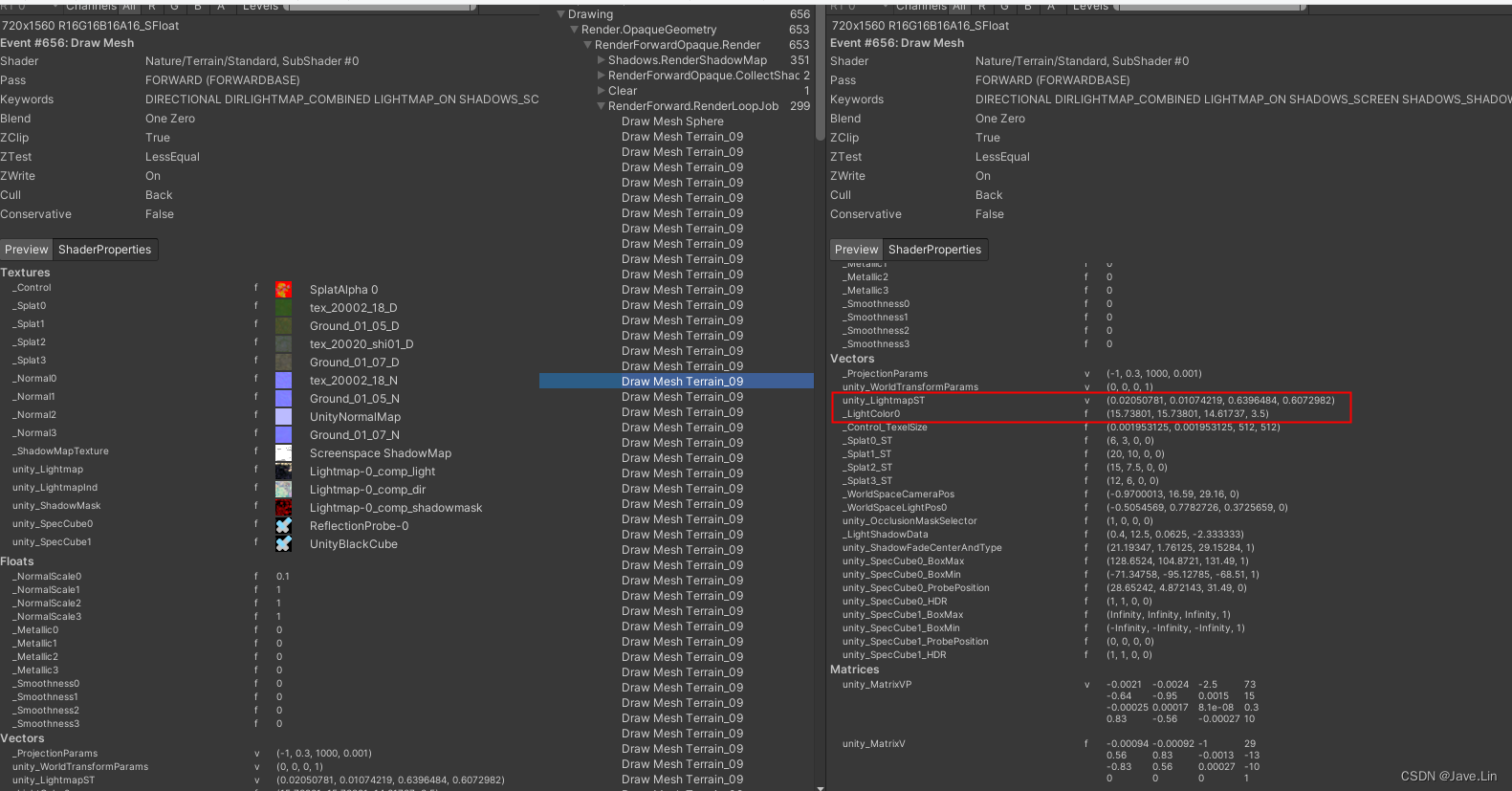Select the Ground_01_05_D texture thumbnail
The width and height of the screenshot is (1512, 791).
[284, 326]
